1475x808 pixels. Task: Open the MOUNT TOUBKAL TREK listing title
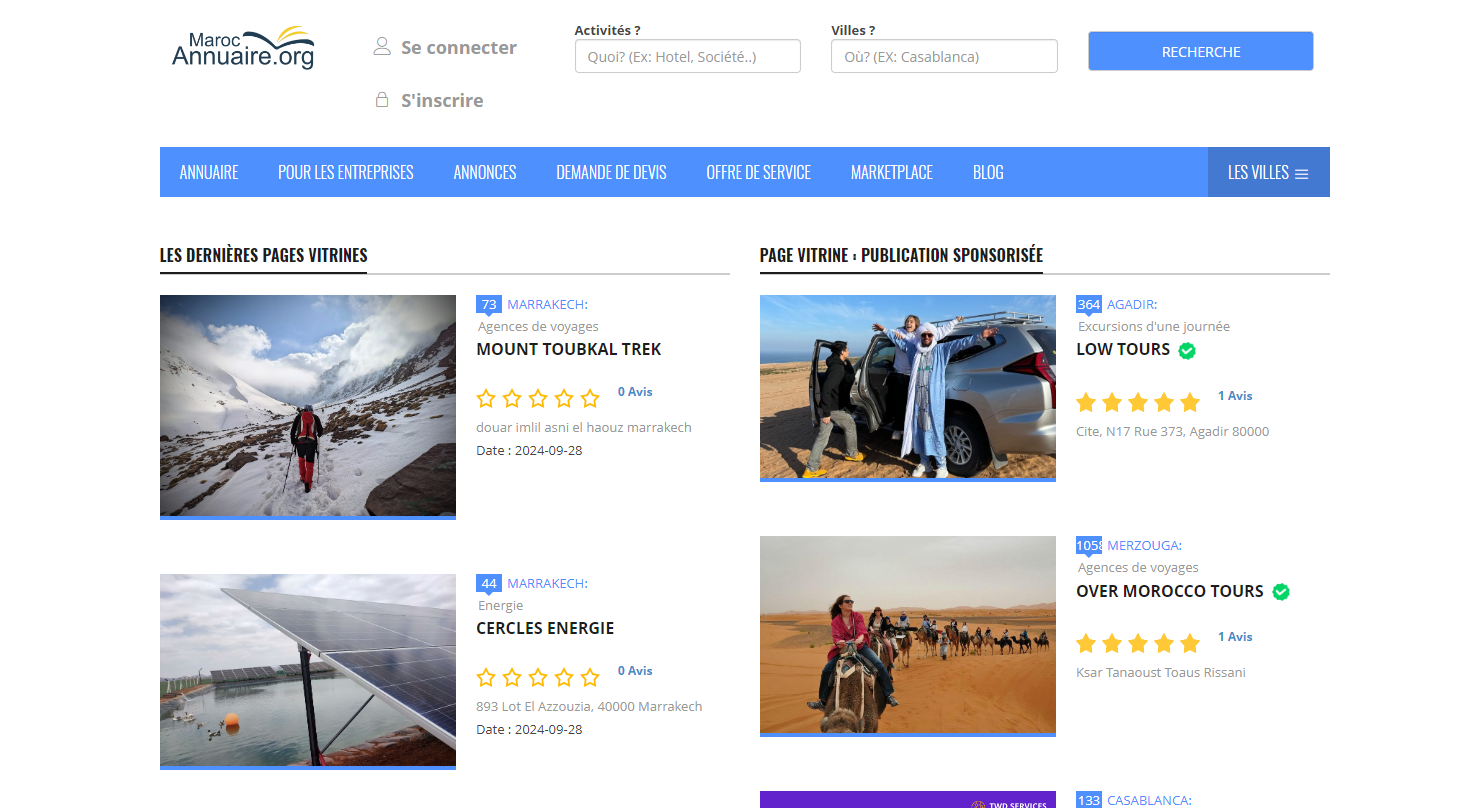click(x=569, y=349)
